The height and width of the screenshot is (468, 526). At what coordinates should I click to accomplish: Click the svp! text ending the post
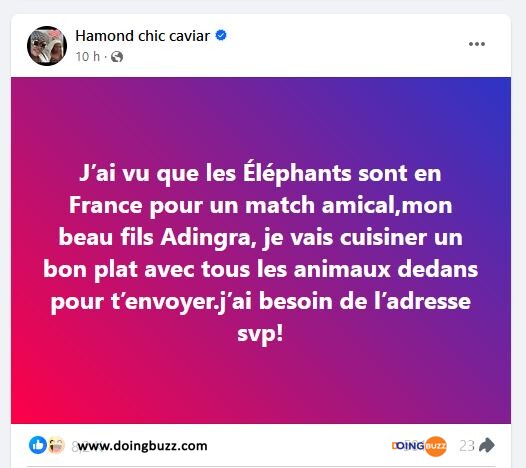(260, 334)
